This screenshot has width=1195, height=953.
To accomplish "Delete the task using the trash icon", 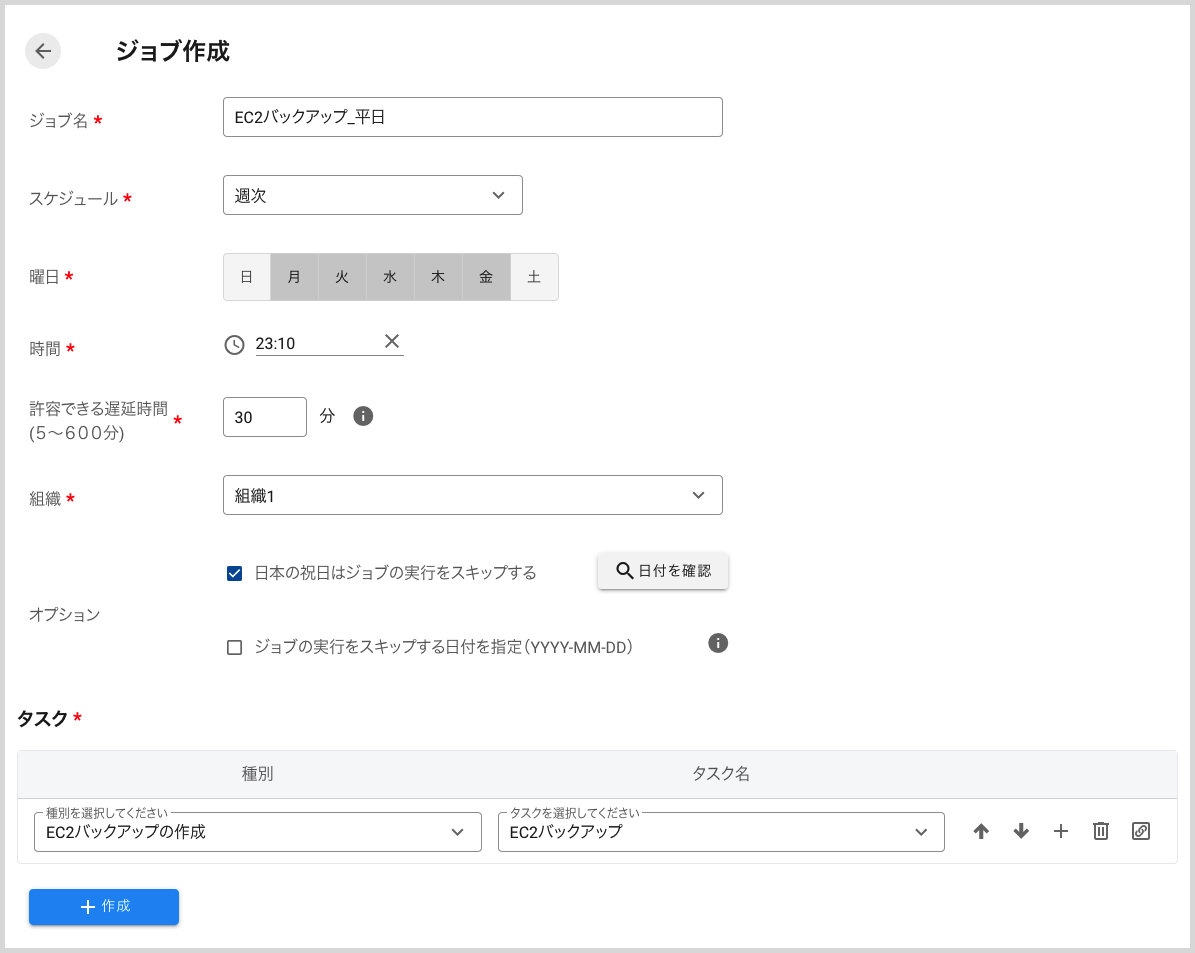I will point(1100,831).
